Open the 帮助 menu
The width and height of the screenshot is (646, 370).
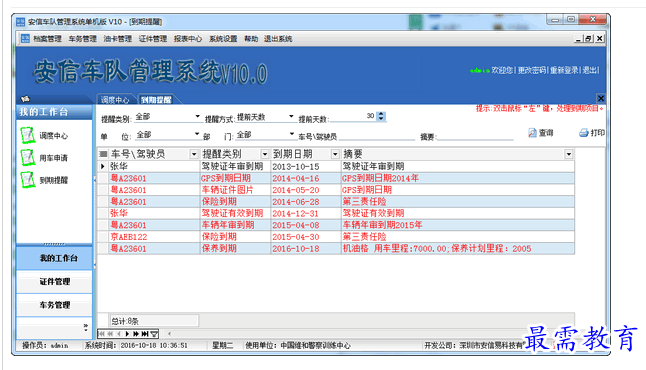coord(251,39)
